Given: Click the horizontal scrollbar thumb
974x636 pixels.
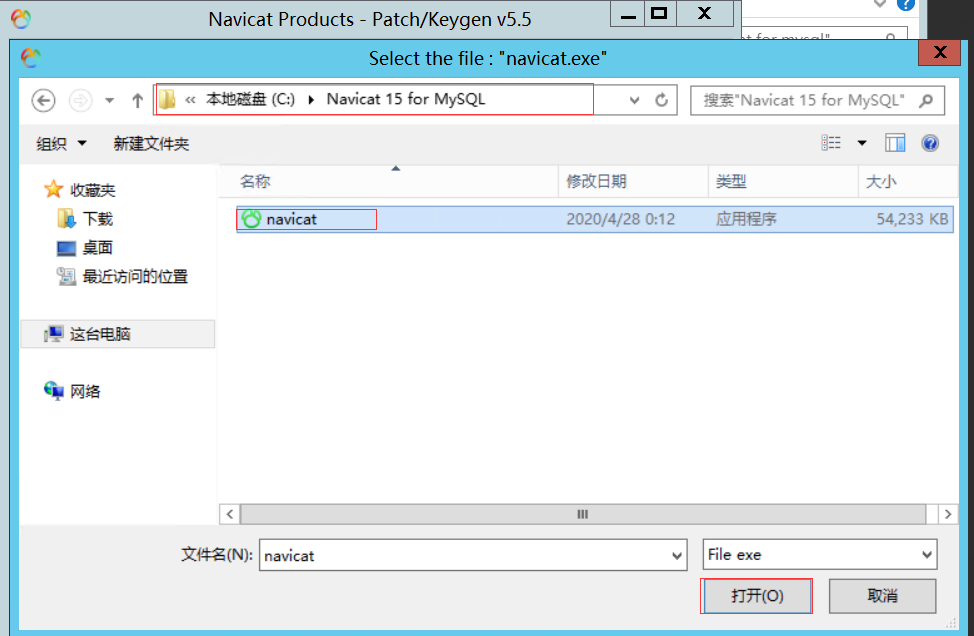Looking at the screenshot, I should click(x=583, y=514).
